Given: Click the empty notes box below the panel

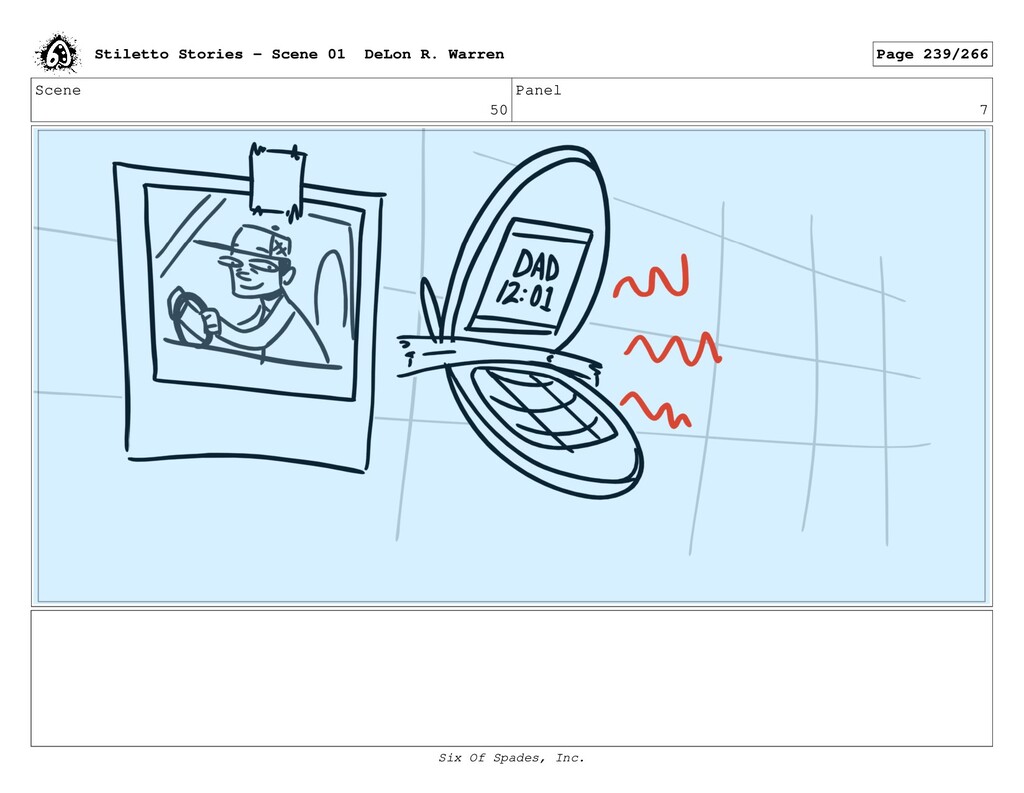Looking at the screenshot, I should pyautogui.click(x=511, y=678).
